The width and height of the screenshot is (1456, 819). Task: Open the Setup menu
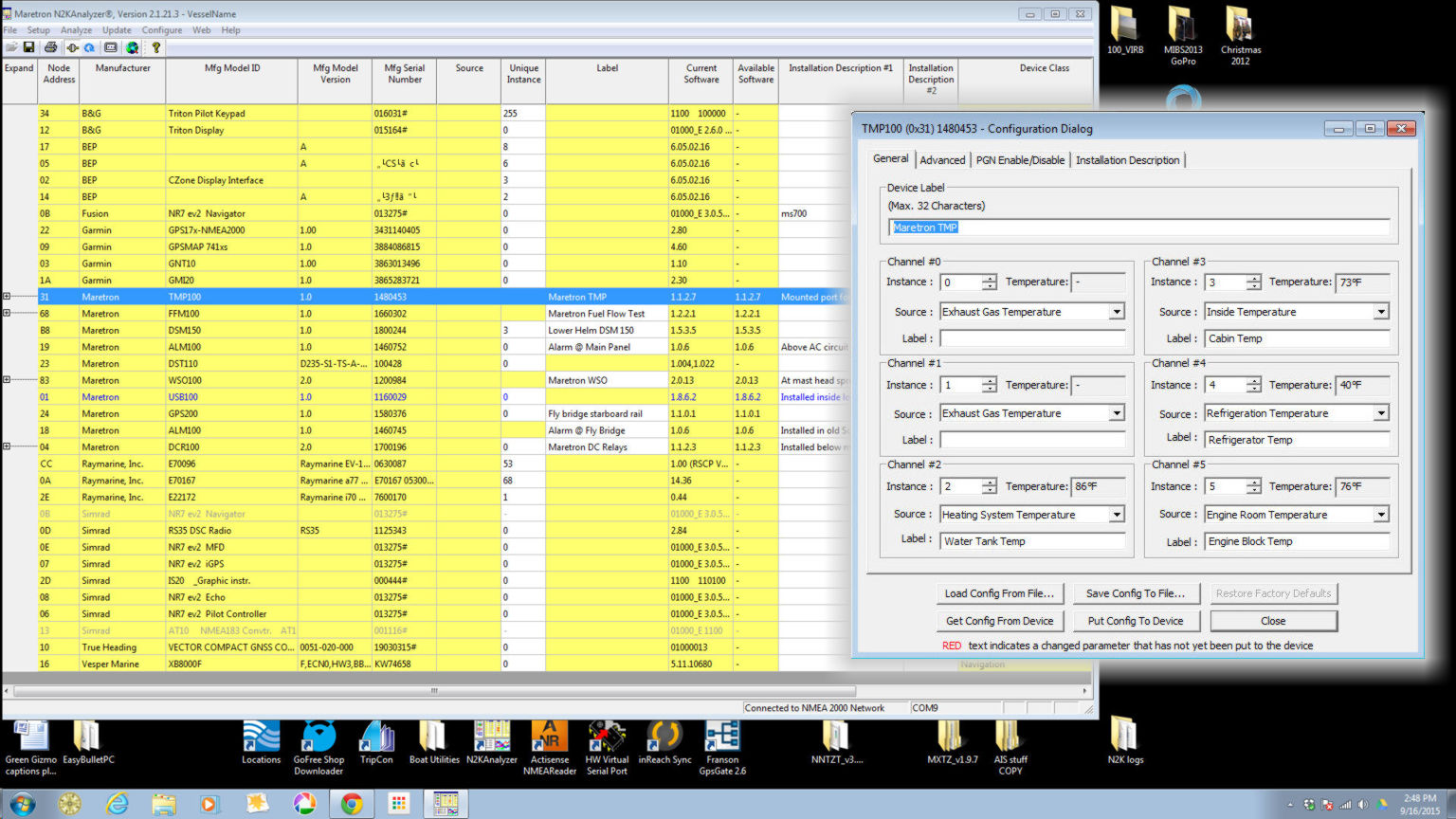[39, 30]
